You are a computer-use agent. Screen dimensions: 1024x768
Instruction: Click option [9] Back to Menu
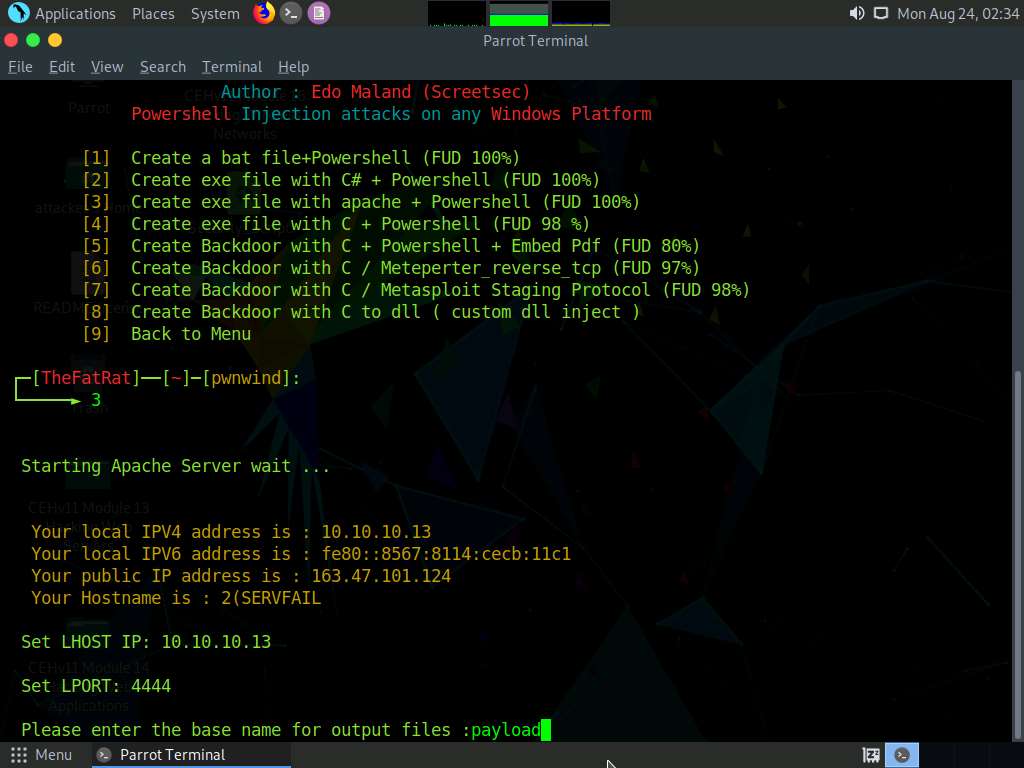[167, 334]
